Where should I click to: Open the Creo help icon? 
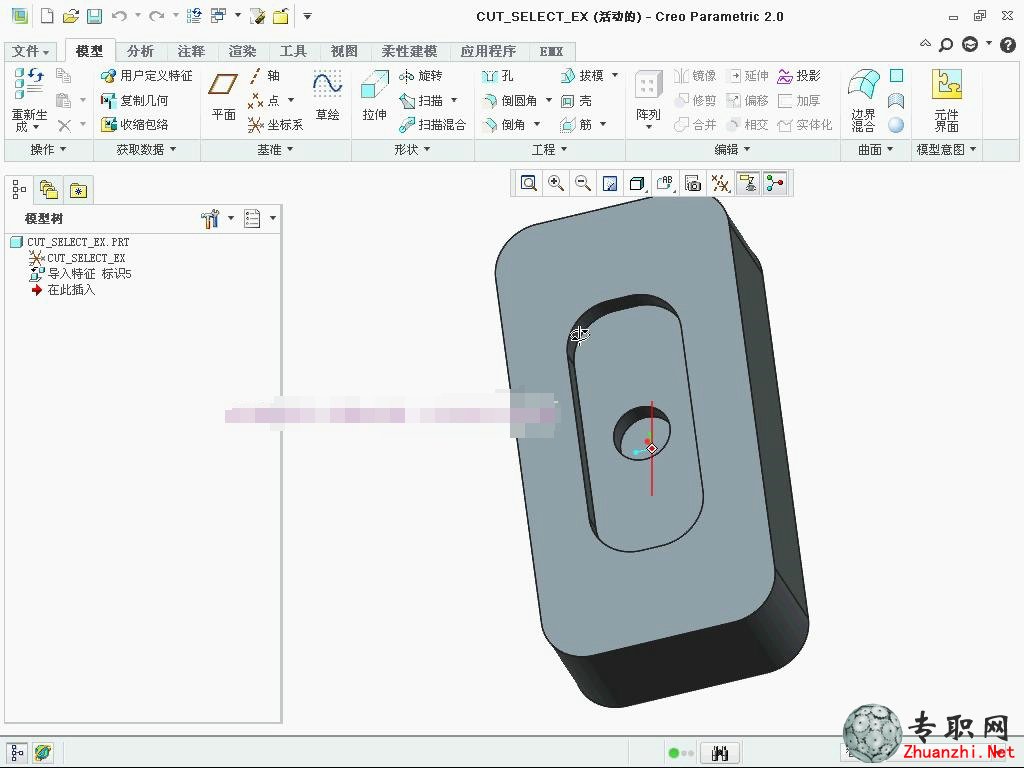[1008, 44]
